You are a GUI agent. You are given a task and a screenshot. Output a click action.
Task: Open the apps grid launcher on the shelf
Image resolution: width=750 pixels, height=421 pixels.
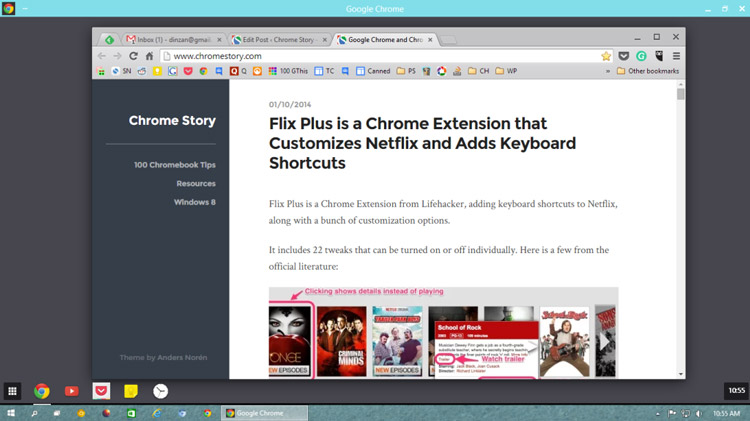12,391
